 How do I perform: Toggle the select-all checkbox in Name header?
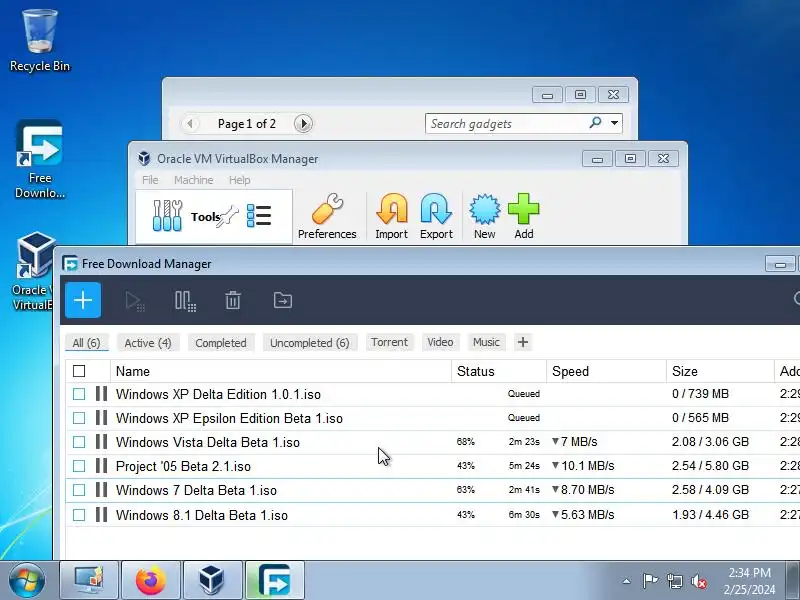point(79,371)
